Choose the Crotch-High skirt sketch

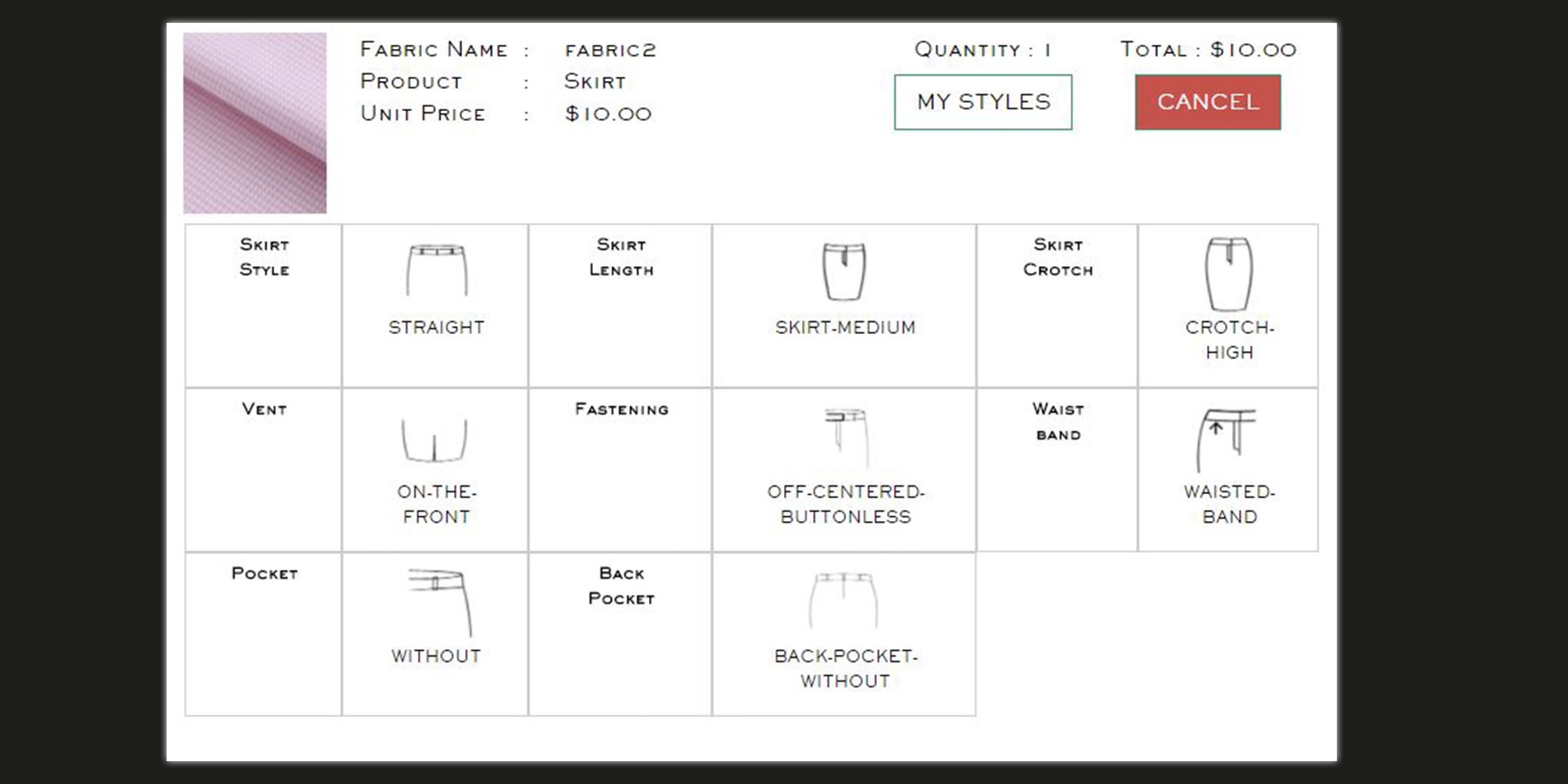tap(1229, 274)
